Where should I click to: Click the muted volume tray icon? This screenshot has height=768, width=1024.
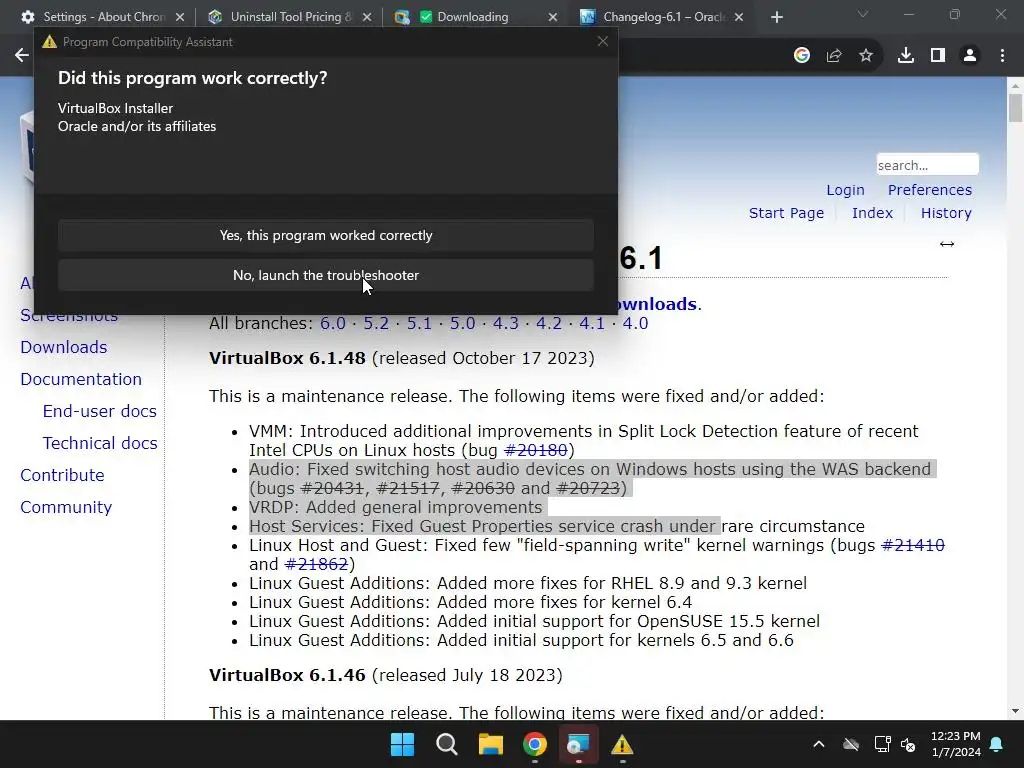908,744
